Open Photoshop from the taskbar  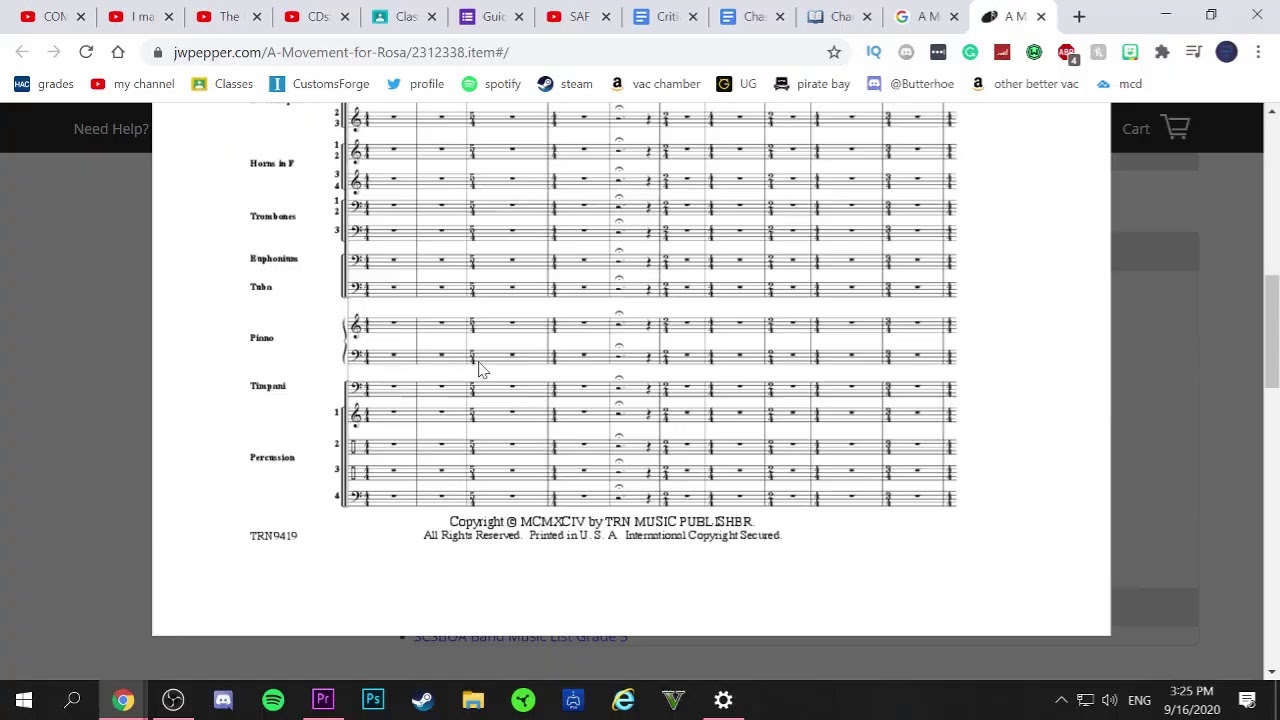click(373, 700)
